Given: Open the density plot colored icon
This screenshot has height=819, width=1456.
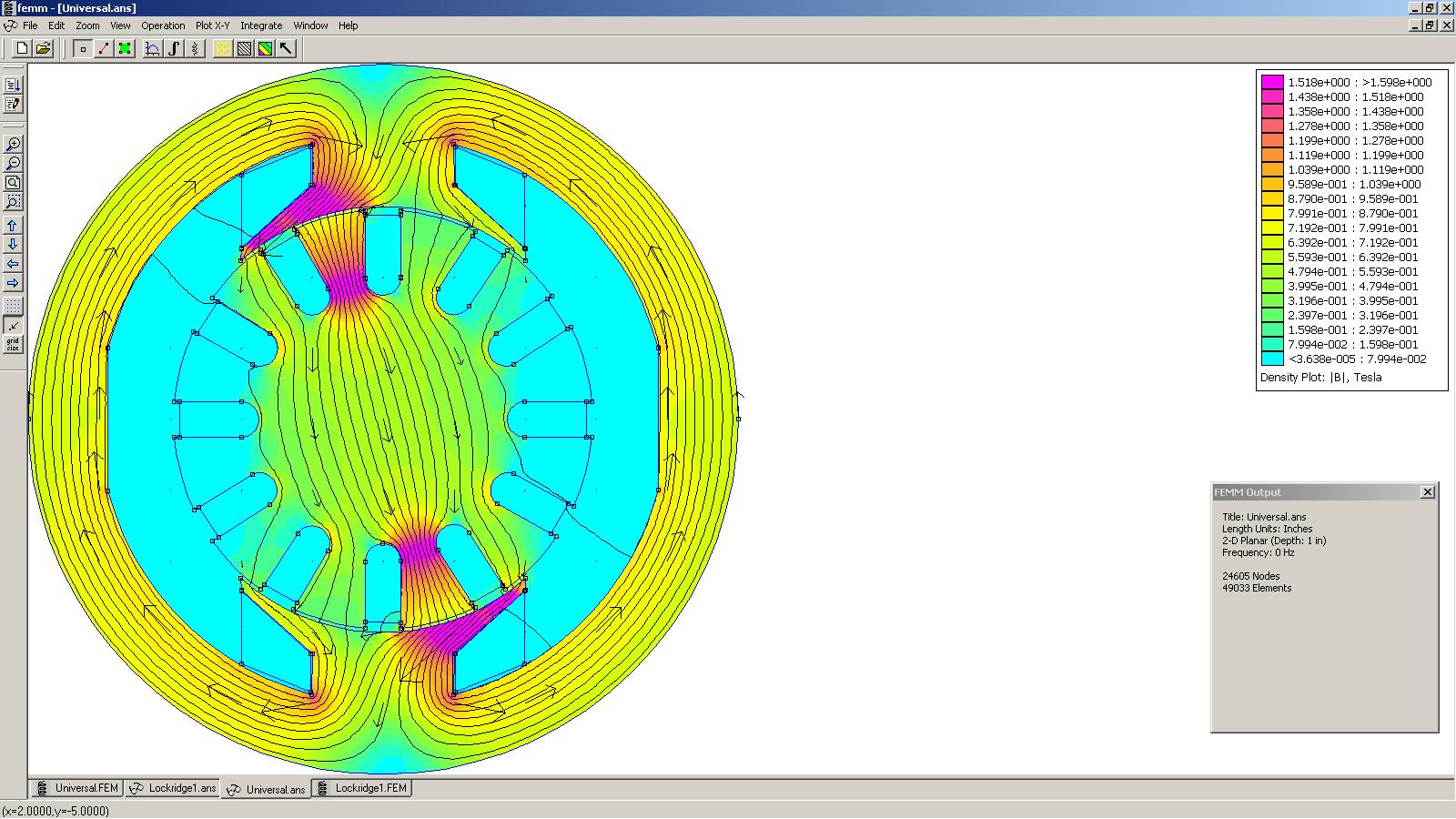Looking at the screenshot, I should click(x=265, y=49).
